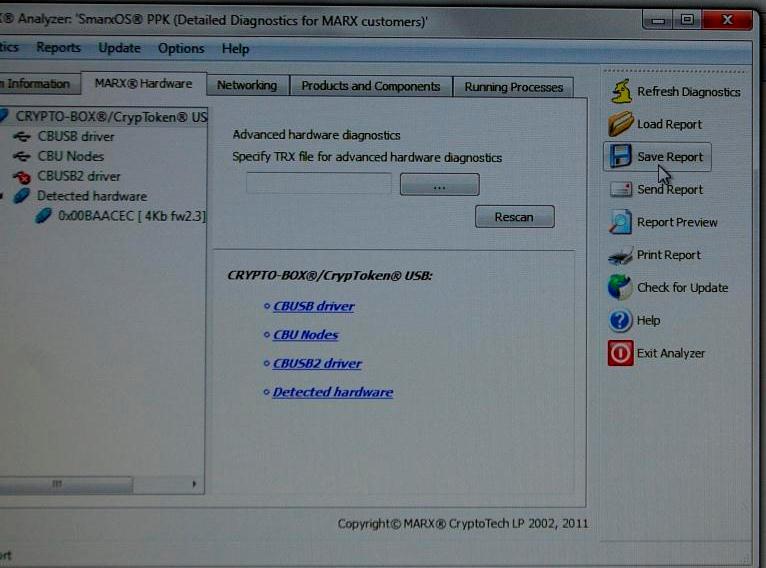Click the Save Report floppy disk icon
This screenshot has width=766, height=568.
[x=620, y=156]
